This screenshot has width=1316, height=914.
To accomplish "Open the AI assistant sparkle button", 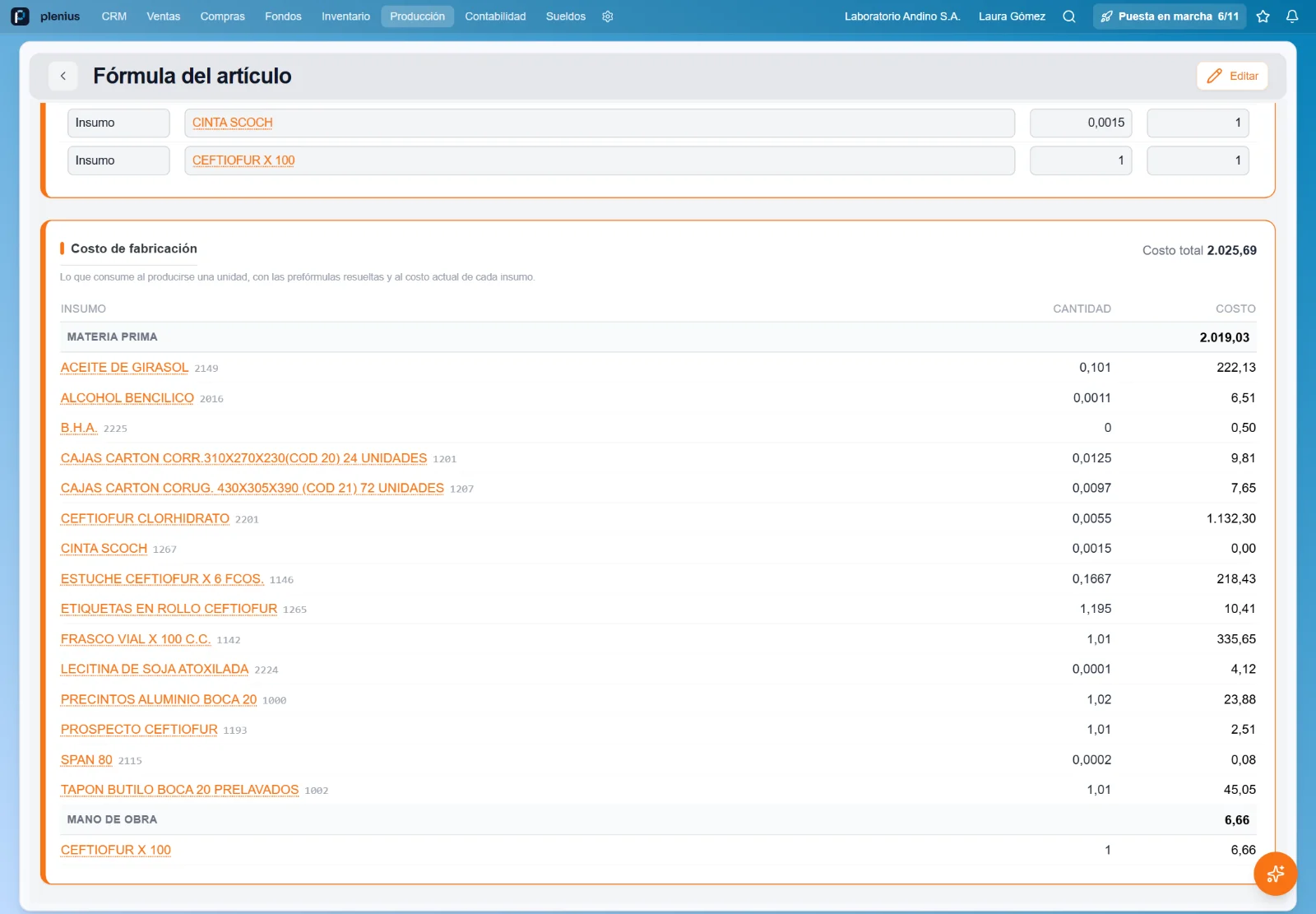I will (1275, 874).
